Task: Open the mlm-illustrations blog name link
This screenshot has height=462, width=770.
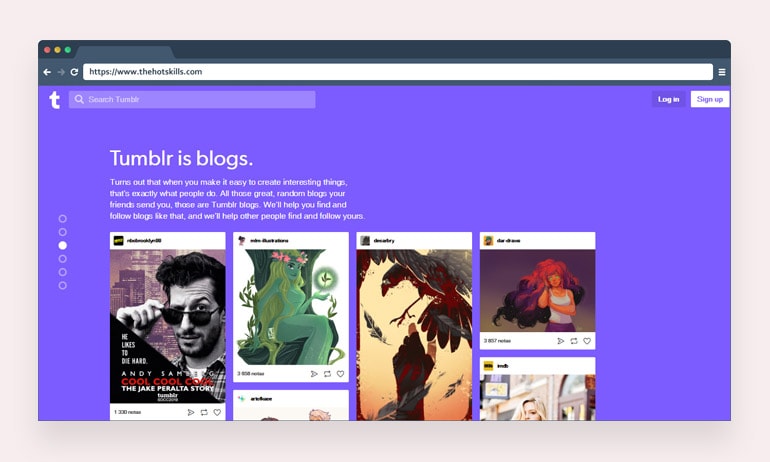Action: coord(269,241)
